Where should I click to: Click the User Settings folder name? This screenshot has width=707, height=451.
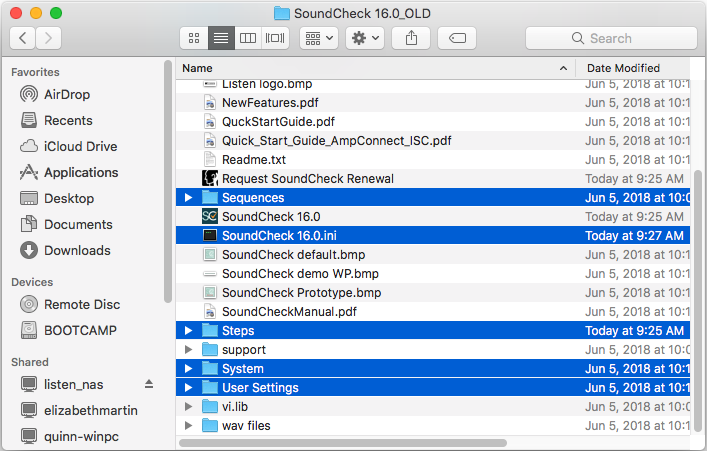(x=260, y=388)
